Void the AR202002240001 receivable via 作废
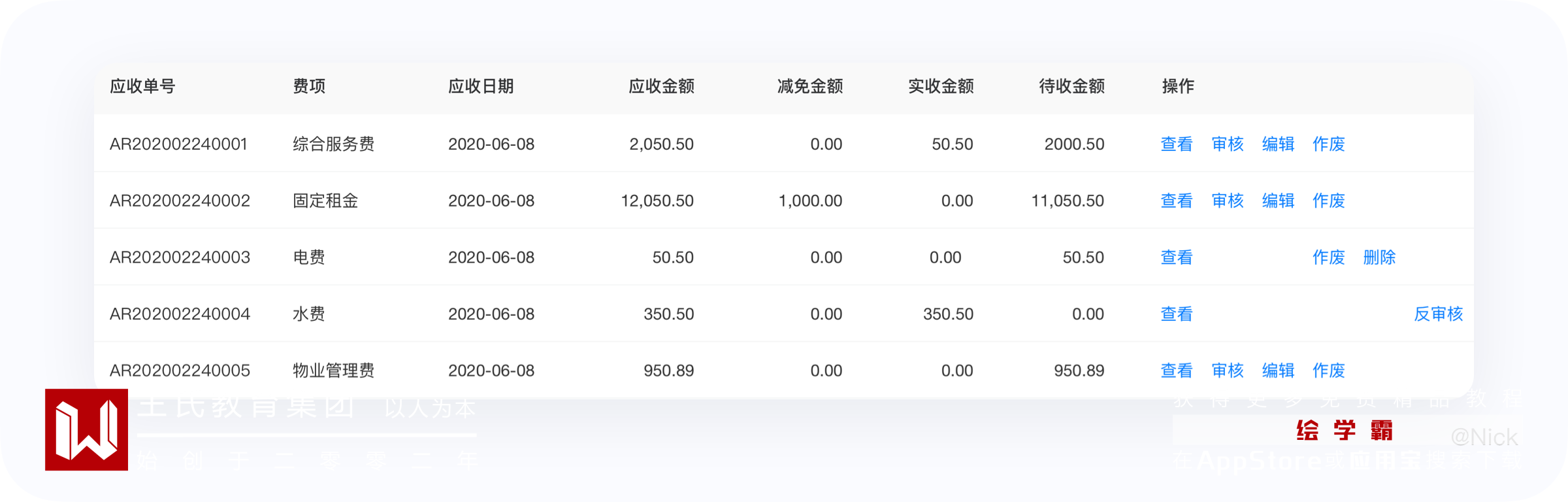1568x502 pixels. pyautogui.click(x=1329, y=144)
